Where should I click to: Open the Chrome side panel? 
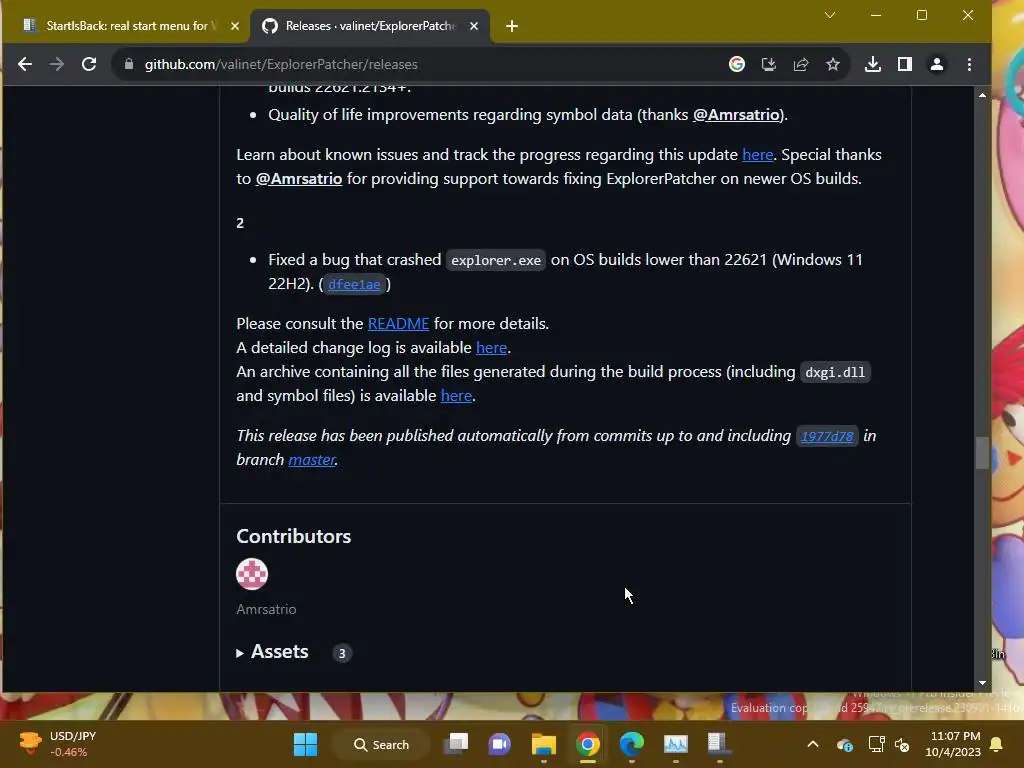tap(904, 64)
